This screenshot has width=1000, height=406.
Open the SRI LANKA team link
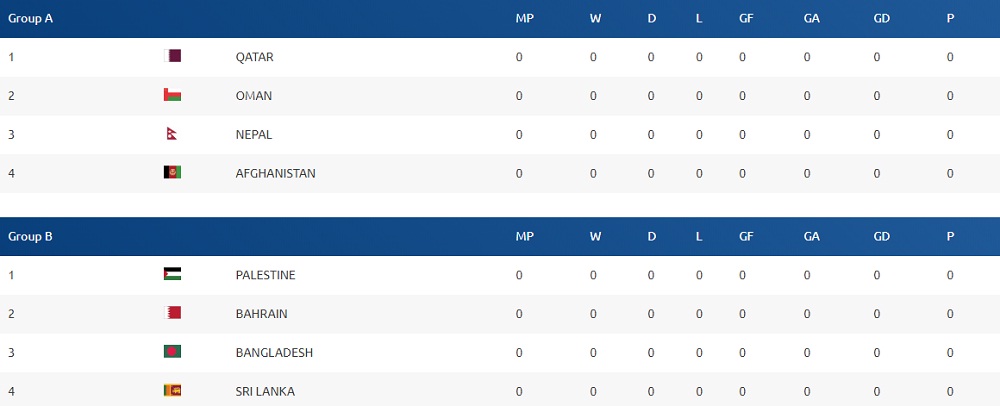(x=265, y=391)
